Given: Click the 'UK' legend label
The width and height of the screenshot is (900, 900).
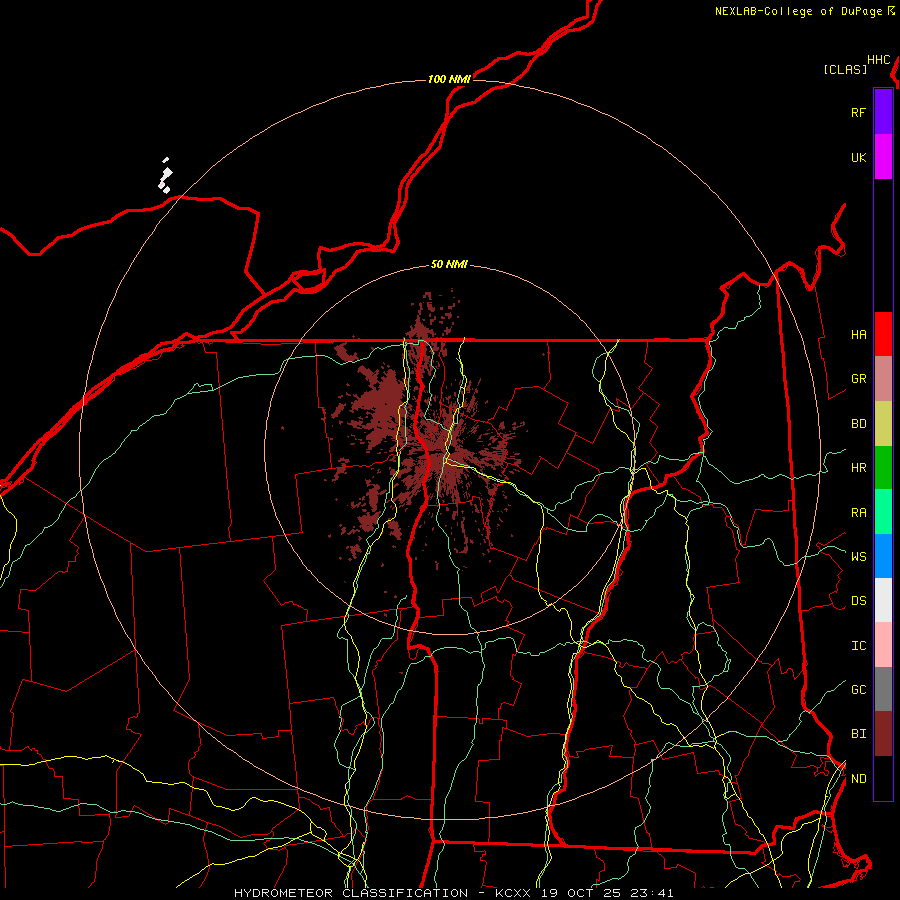Looking at the screenshot, I should [x=858, y=158].
